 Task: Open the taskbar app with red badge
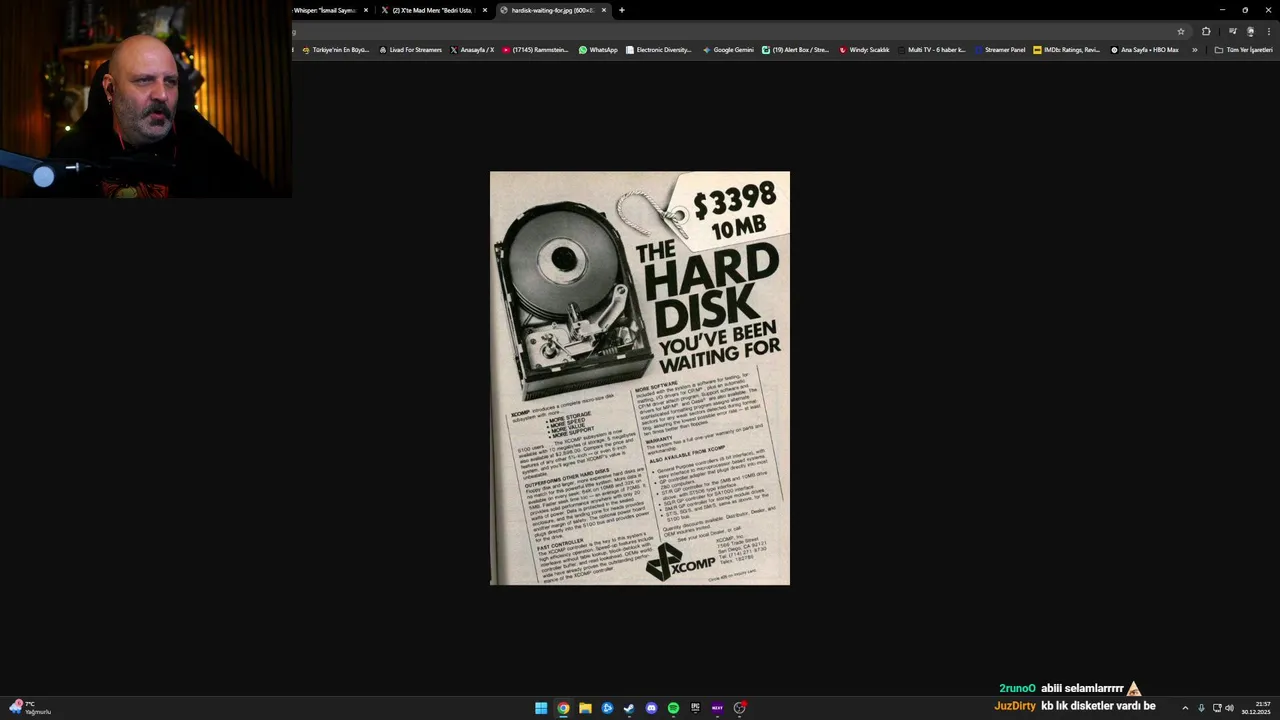point(740,708)
